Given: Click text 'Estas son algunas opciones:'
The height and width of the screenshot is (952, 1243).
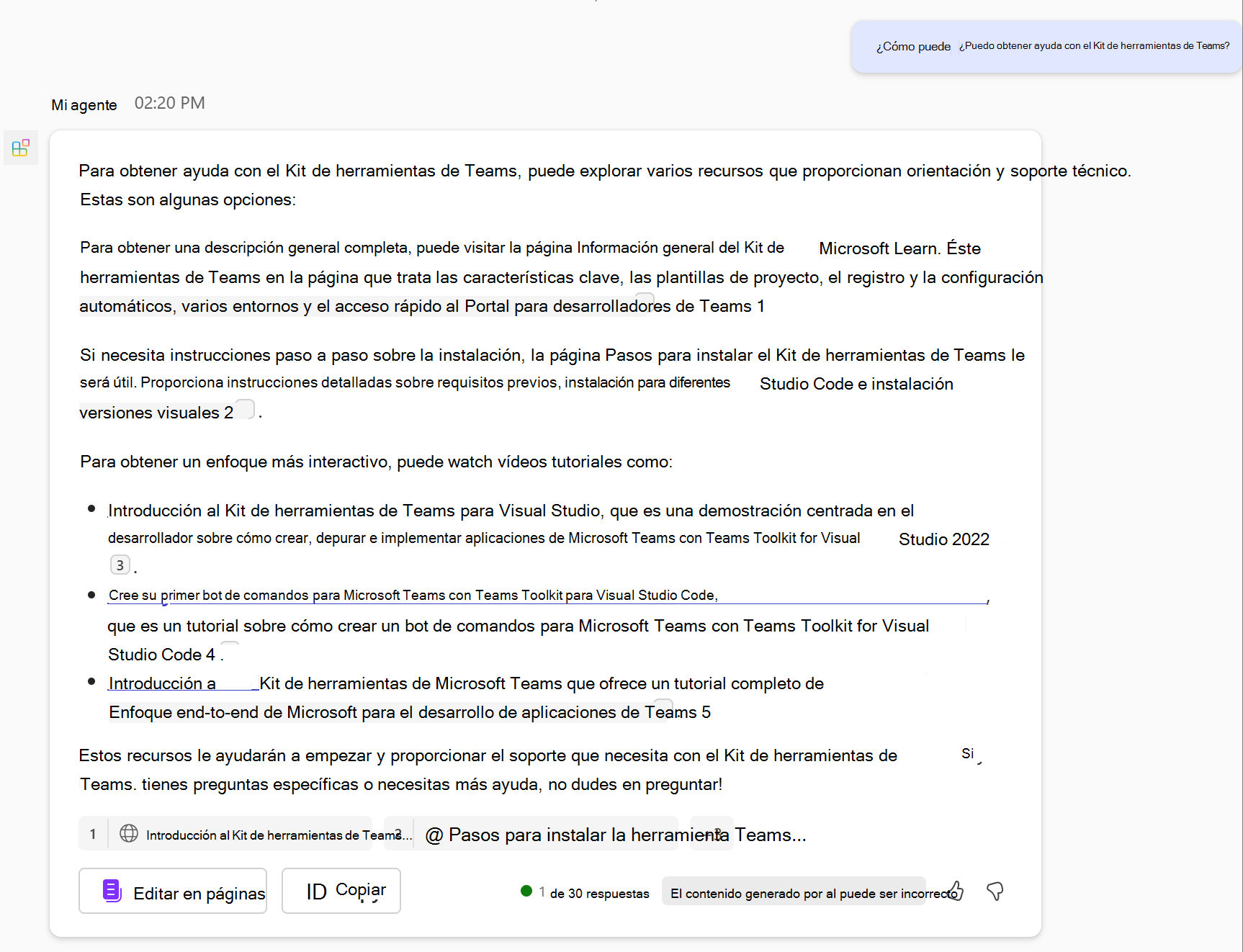Looking at the screenshot, I should (188, 199).
